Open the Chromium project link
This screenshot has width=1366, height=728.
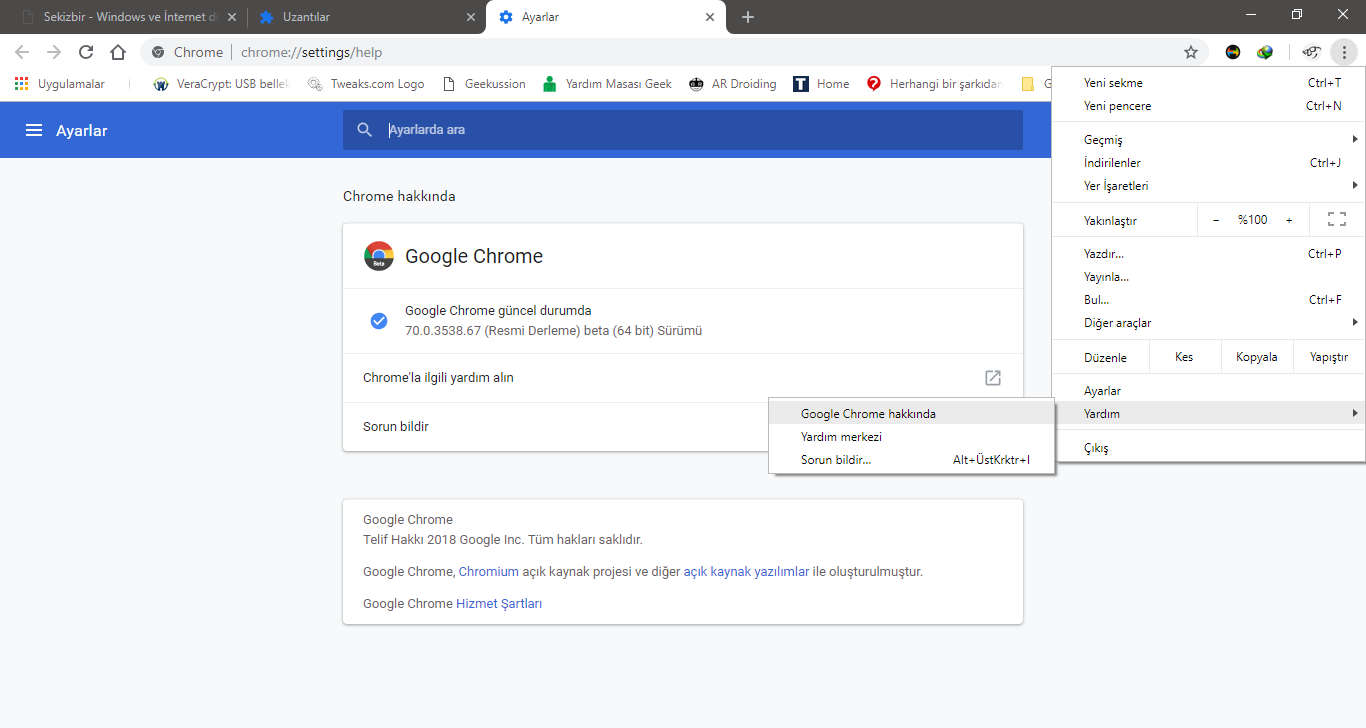489,572
